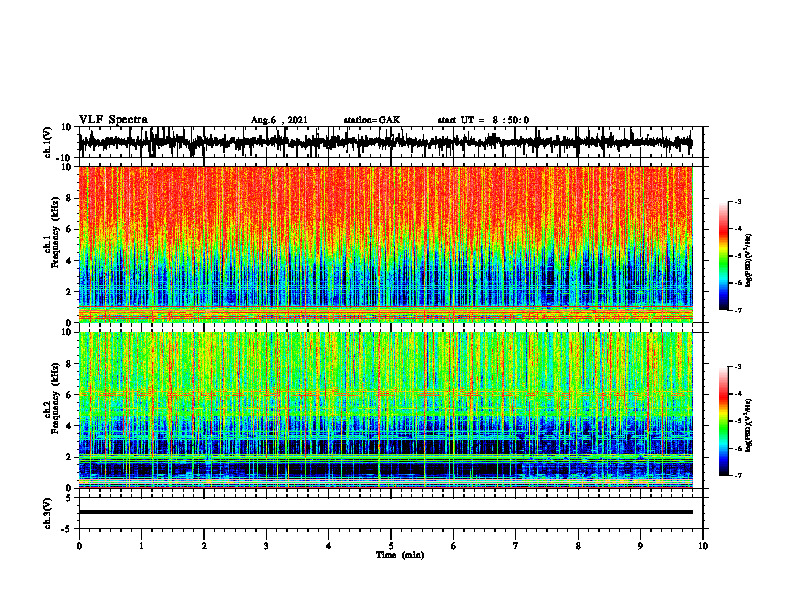
Task: Click the flat black ch.3 trace line
Action: pyautogui.click(x=385, y=512)
